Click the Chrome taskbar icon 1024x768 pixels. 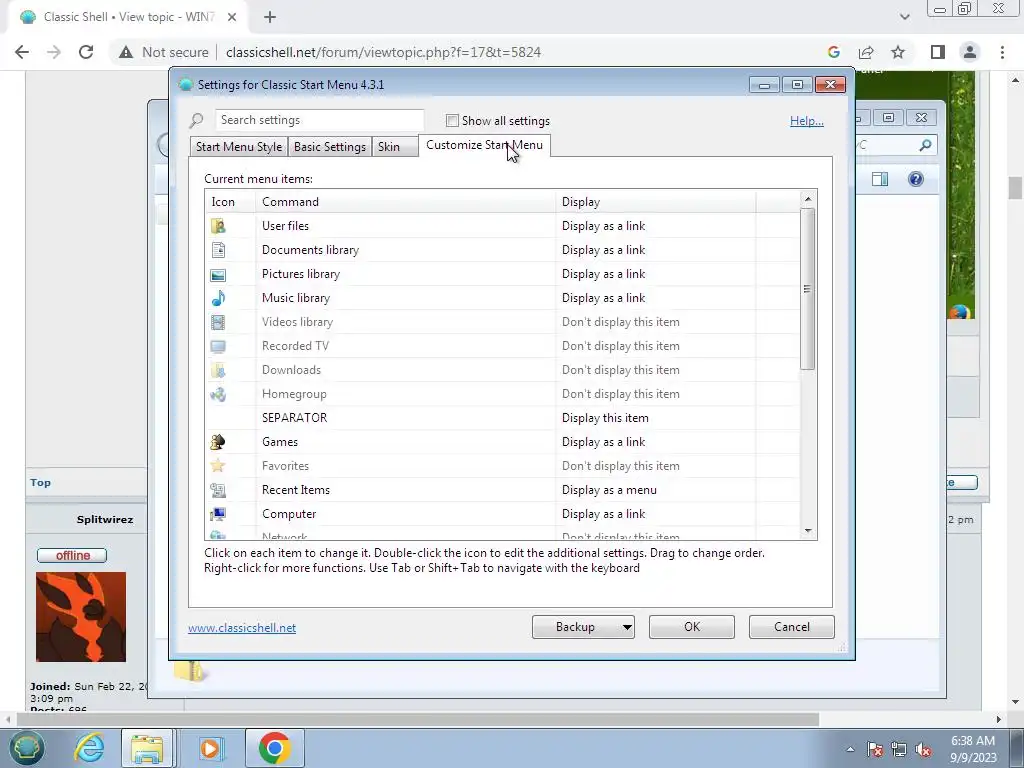click(274, 748)
